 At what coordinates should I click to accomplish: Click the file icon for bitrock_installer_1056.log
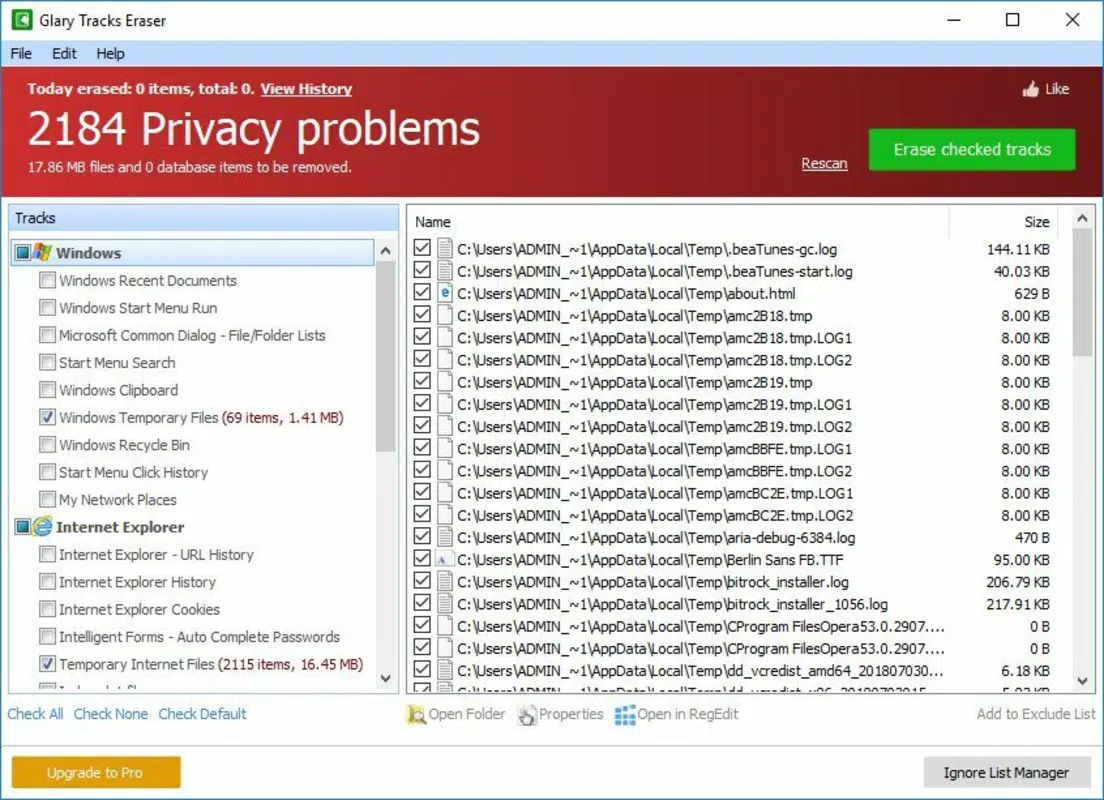(x=444, y=604)
